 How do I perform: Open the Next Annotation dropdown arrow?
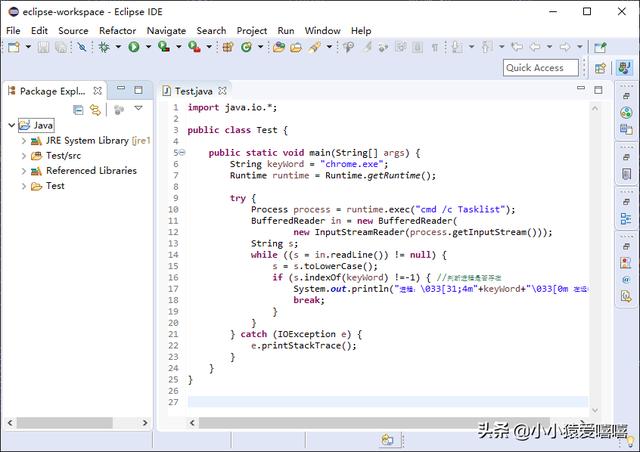471,47
